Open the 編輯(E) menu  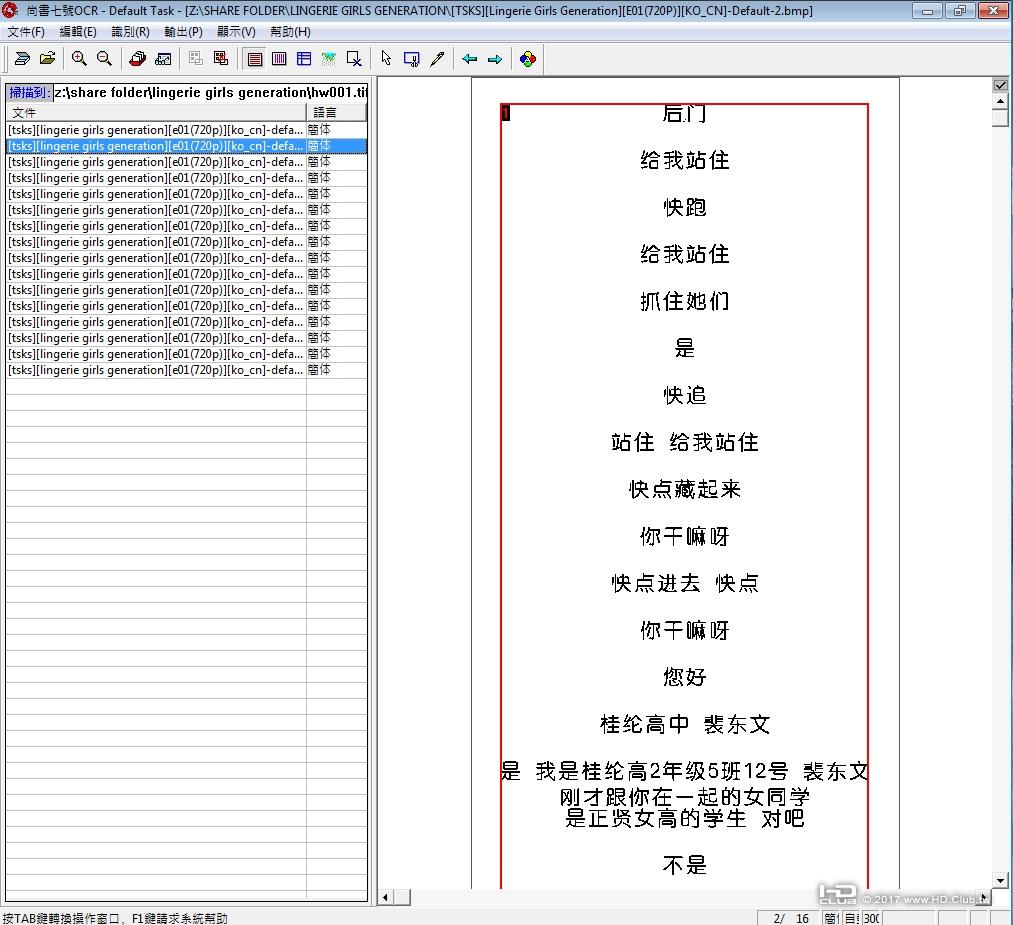(78, 32)
